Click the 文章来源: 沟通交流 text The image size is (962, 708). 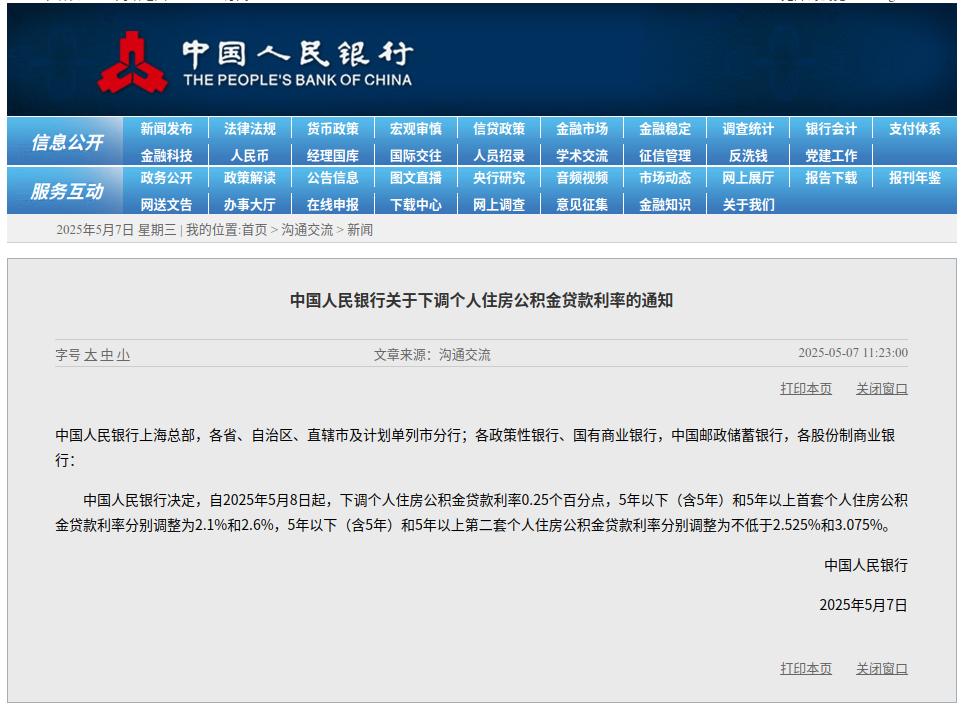[432, 355]
